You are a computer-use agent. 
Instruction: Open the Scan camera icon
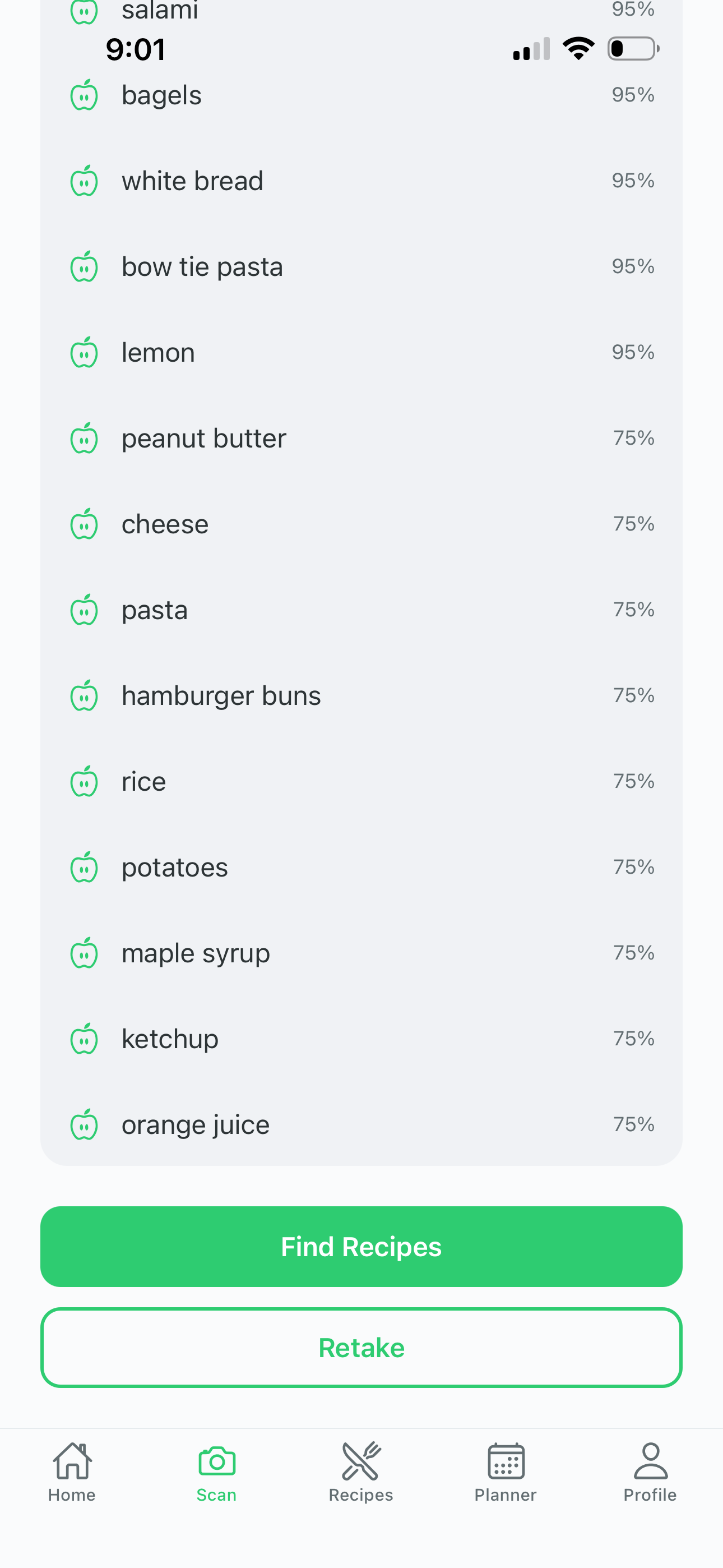coord(217,1461)
